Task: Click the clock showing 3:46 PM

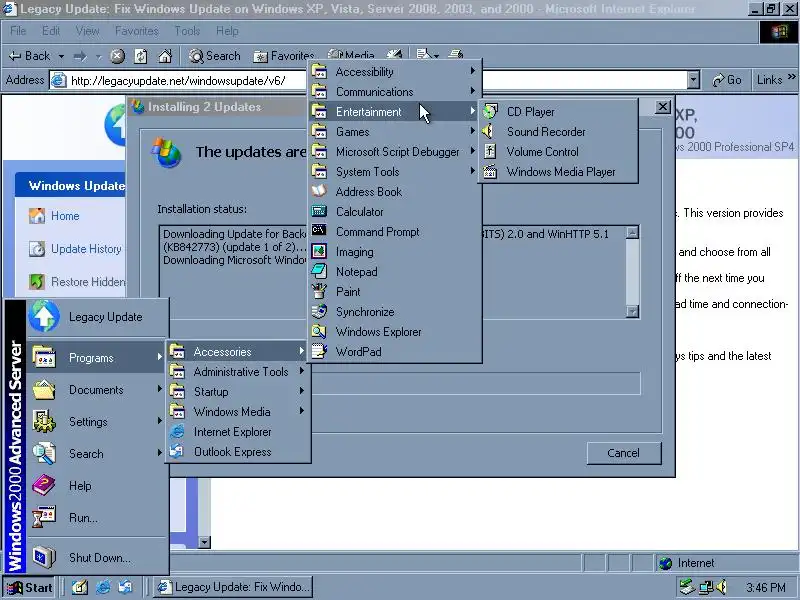Action: click(765, 588)
